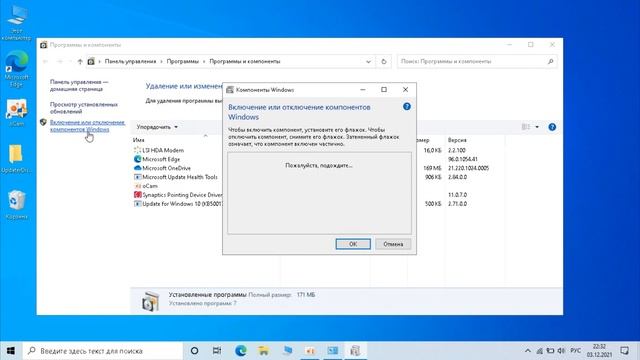Sort by Имя column header
Screen dimensions: 640x360
click(x=138, y=140)
